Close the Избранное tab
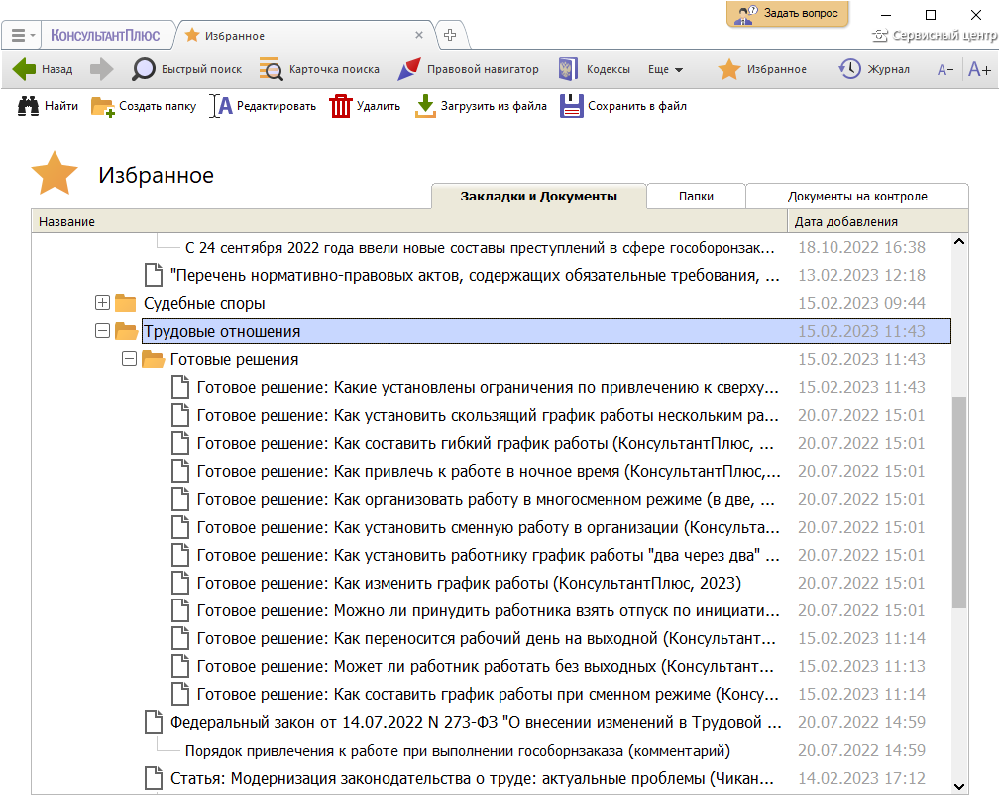This screenshot has height=800, width=1000. 419,35
